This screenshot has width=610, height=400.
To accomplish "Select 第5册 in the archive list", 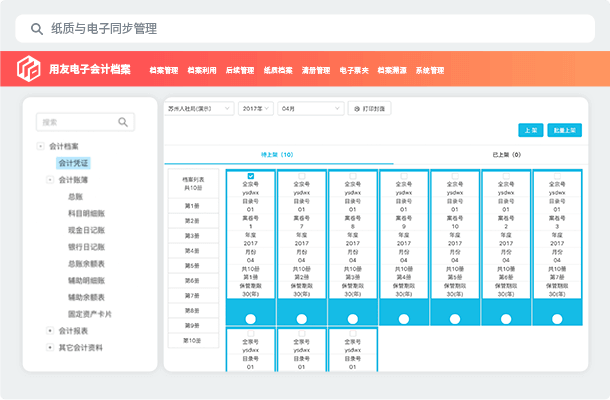I will pyautogui.click(x=191, y=266).
